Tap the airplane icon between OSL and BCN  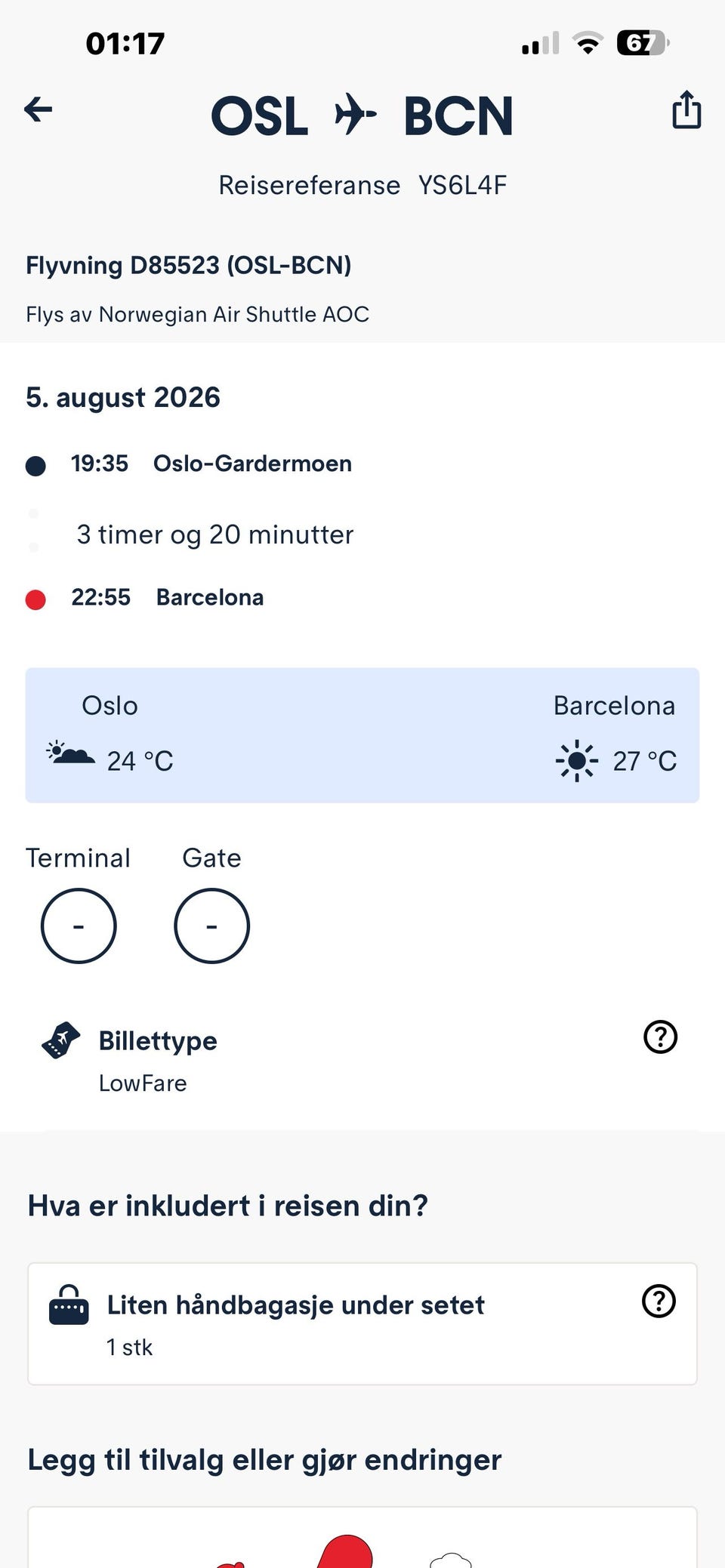355,114
